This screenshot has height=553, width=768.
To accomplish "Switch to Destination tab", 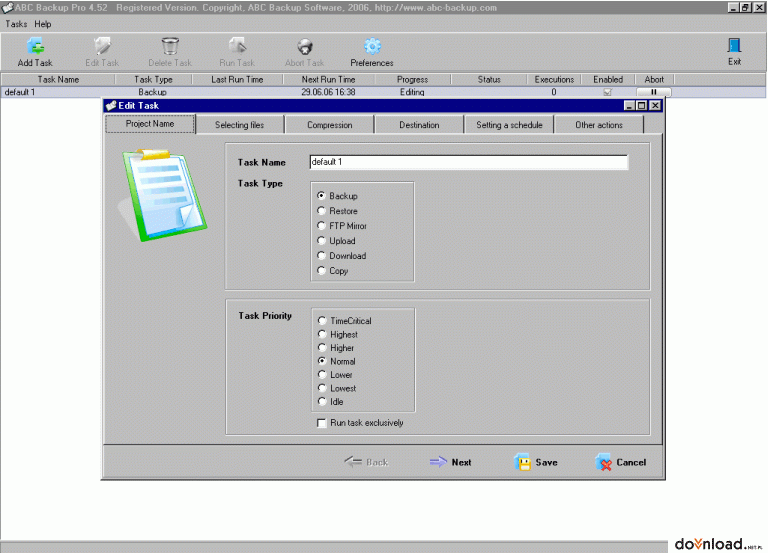I will [419, 125].
